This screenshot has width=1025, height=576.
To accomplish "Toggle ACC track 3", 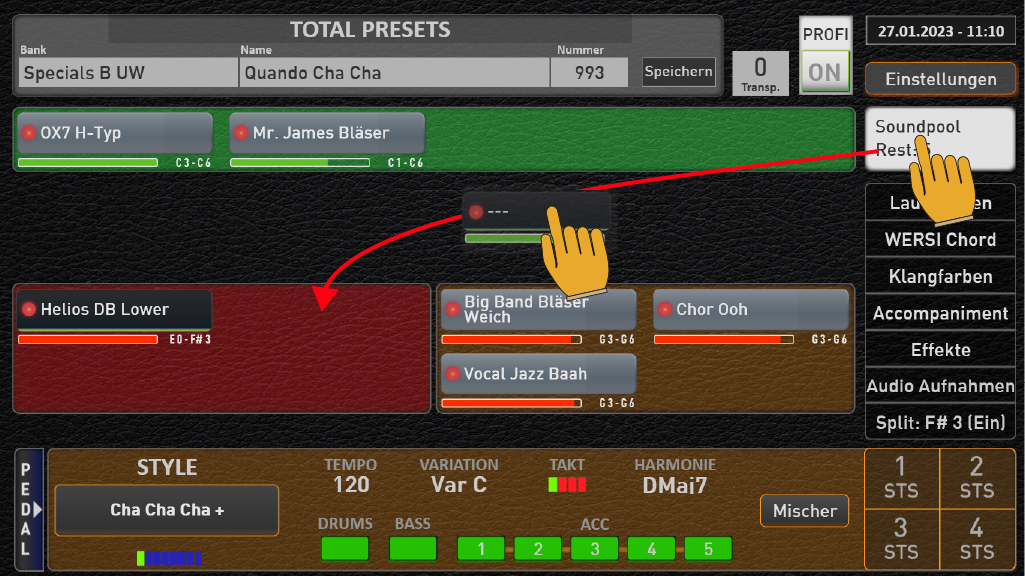I will (x=594, y=549).
